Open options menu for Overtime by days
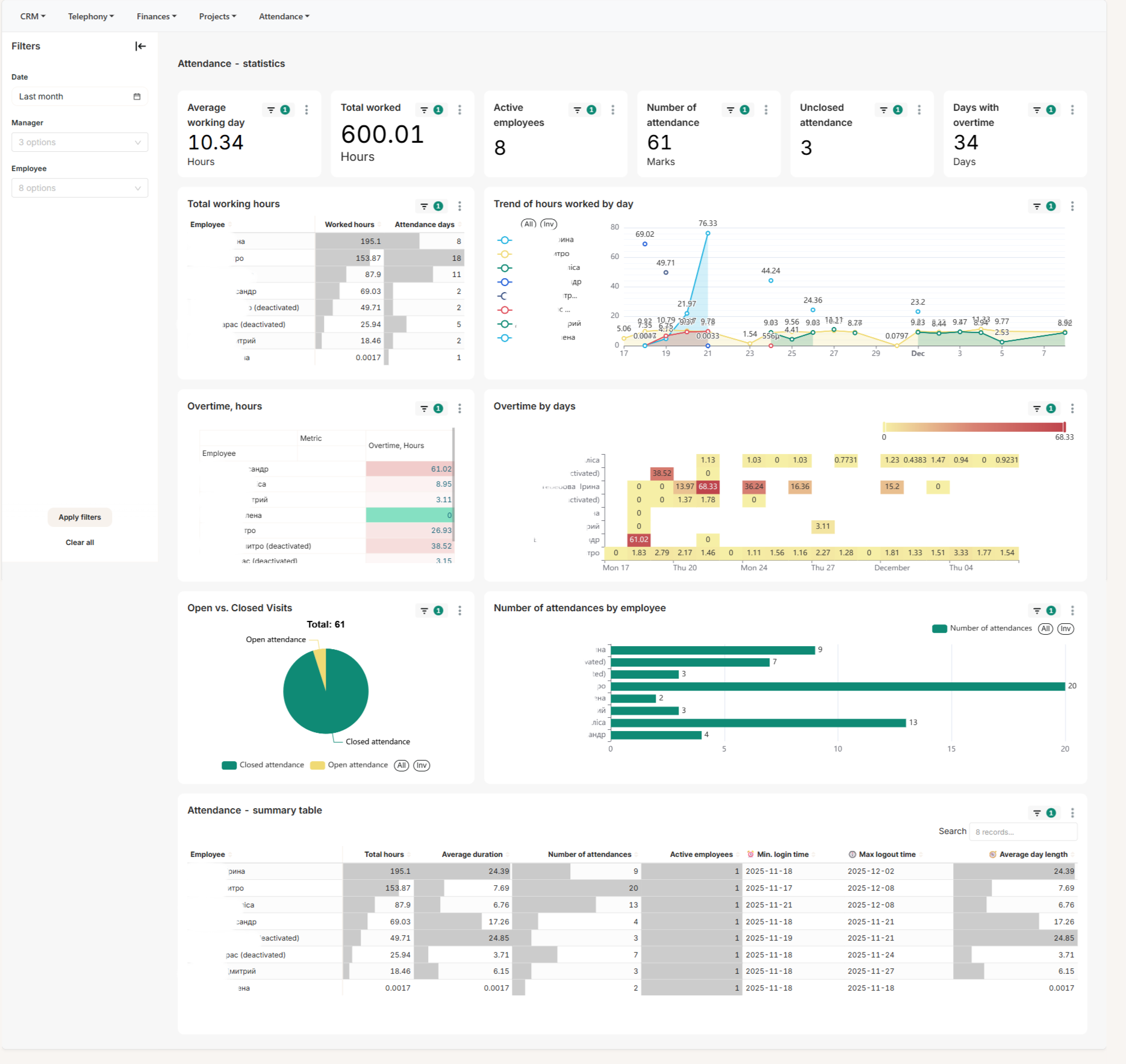This screenshot has width=1126, height=1064. coord(1072,408)
